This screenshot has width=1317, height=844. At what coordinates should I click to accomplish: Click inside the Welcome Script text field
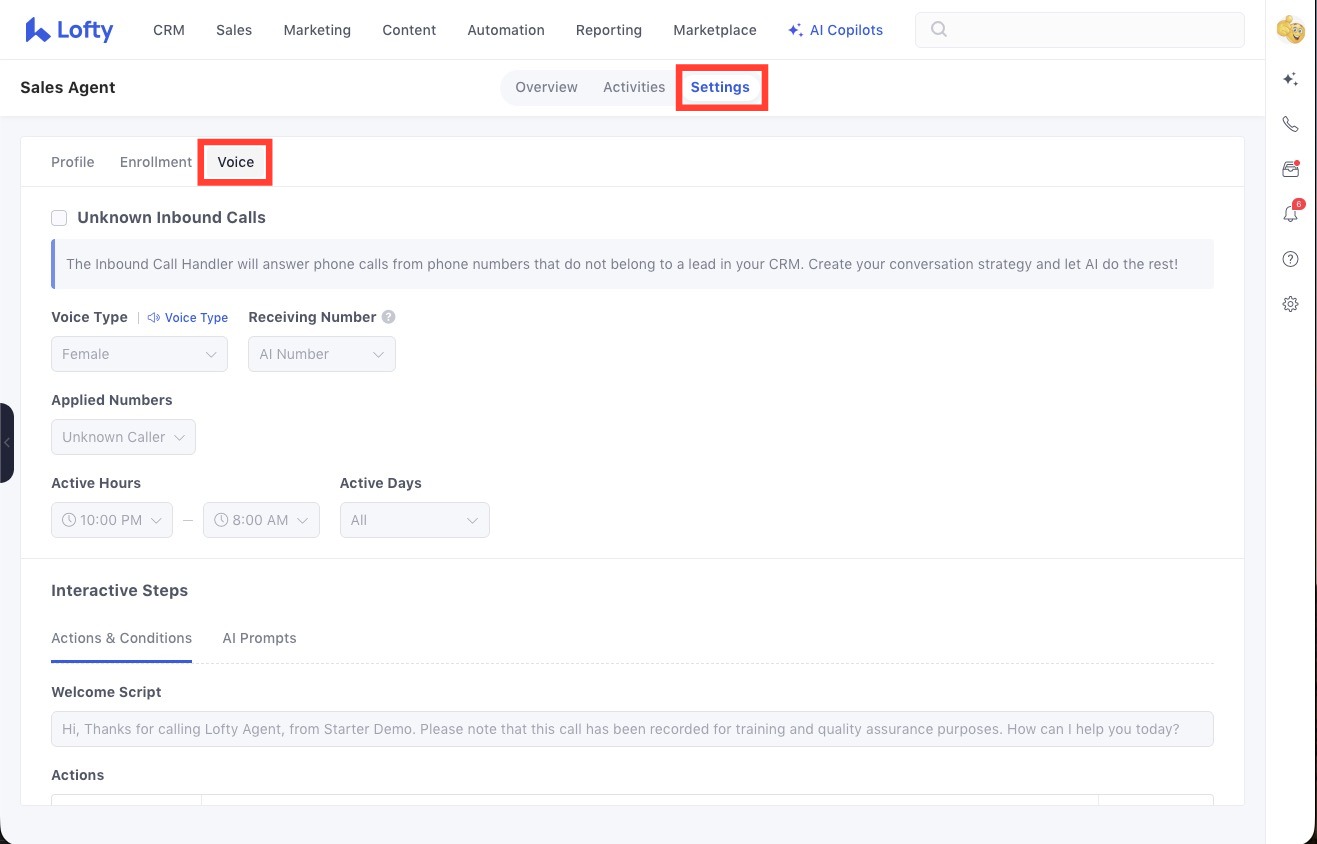click(632, 728)
